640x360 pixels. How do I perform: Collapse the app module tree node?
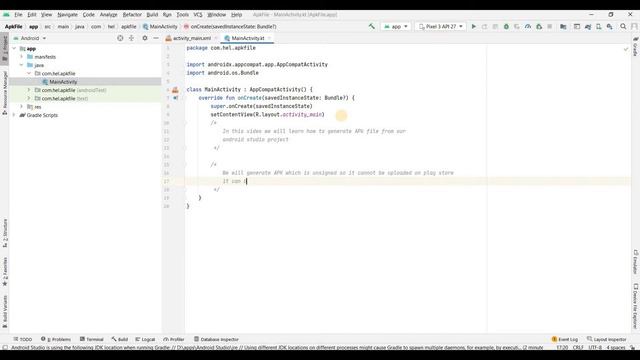click(x=15, y=49)
